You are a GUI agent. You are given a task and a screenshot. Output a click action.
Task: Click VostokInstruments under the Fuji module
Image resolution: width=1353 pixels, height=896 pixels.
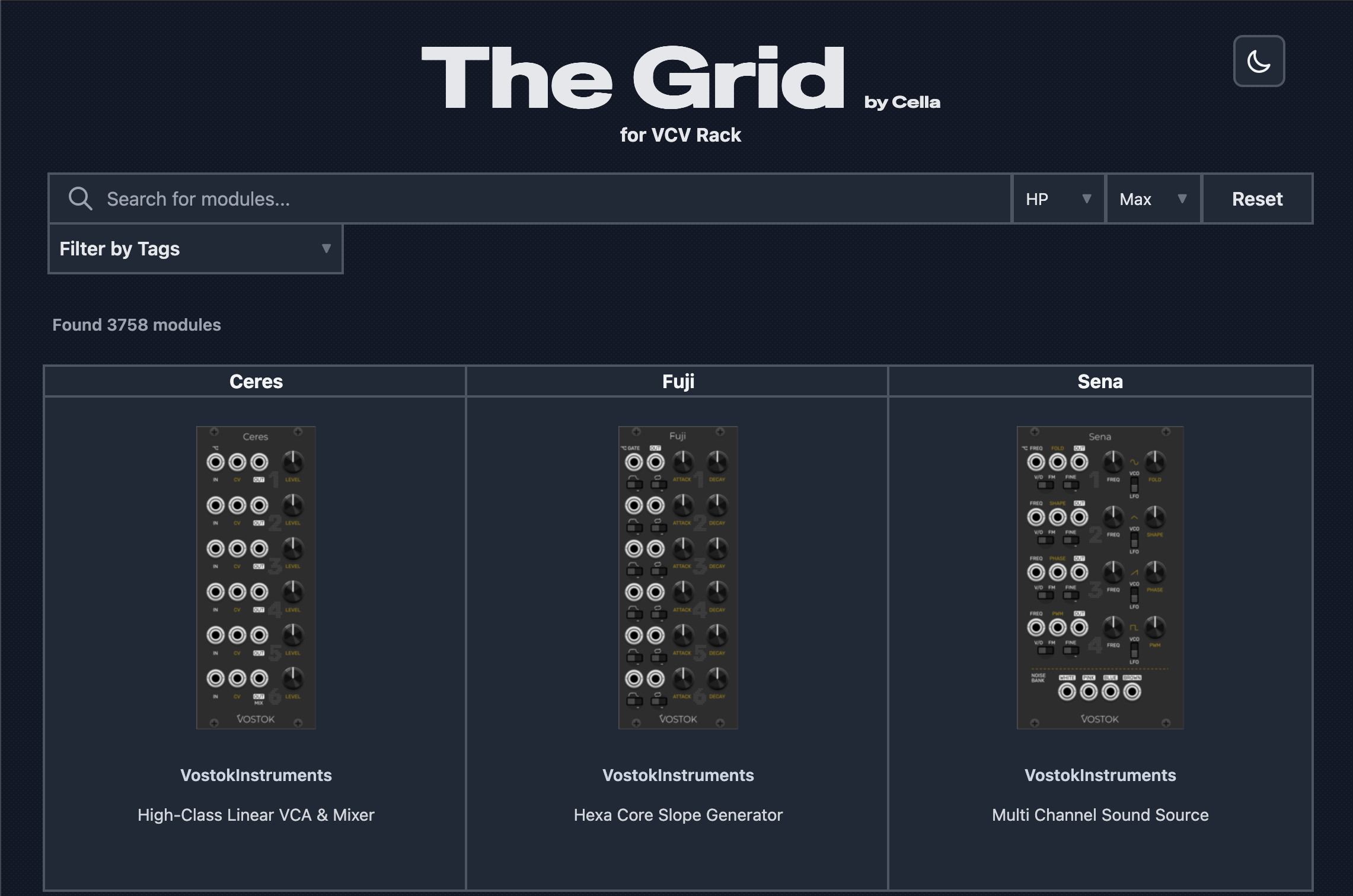(678, 775)
